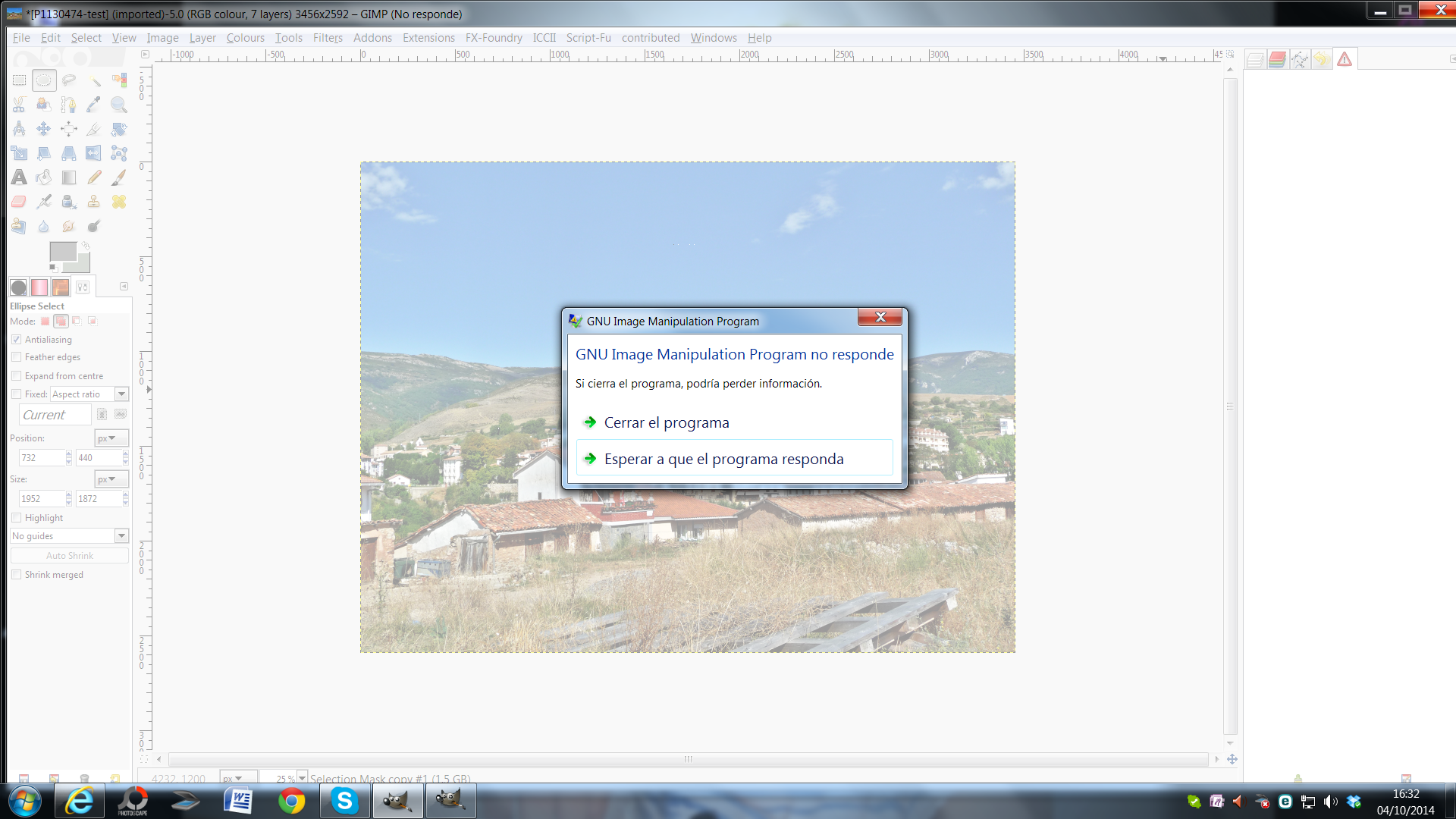Select the Smudge finger tool
The height and width of the screenshot is (819, 1456).
[69, 226]
